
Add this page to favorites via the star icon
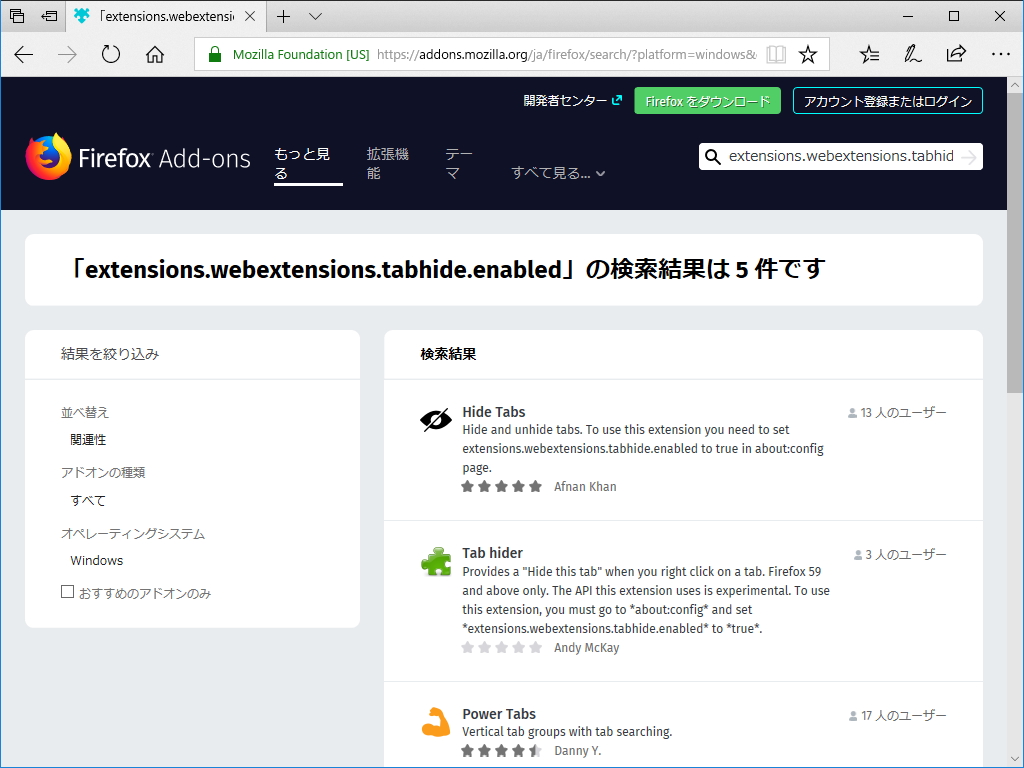809,54
